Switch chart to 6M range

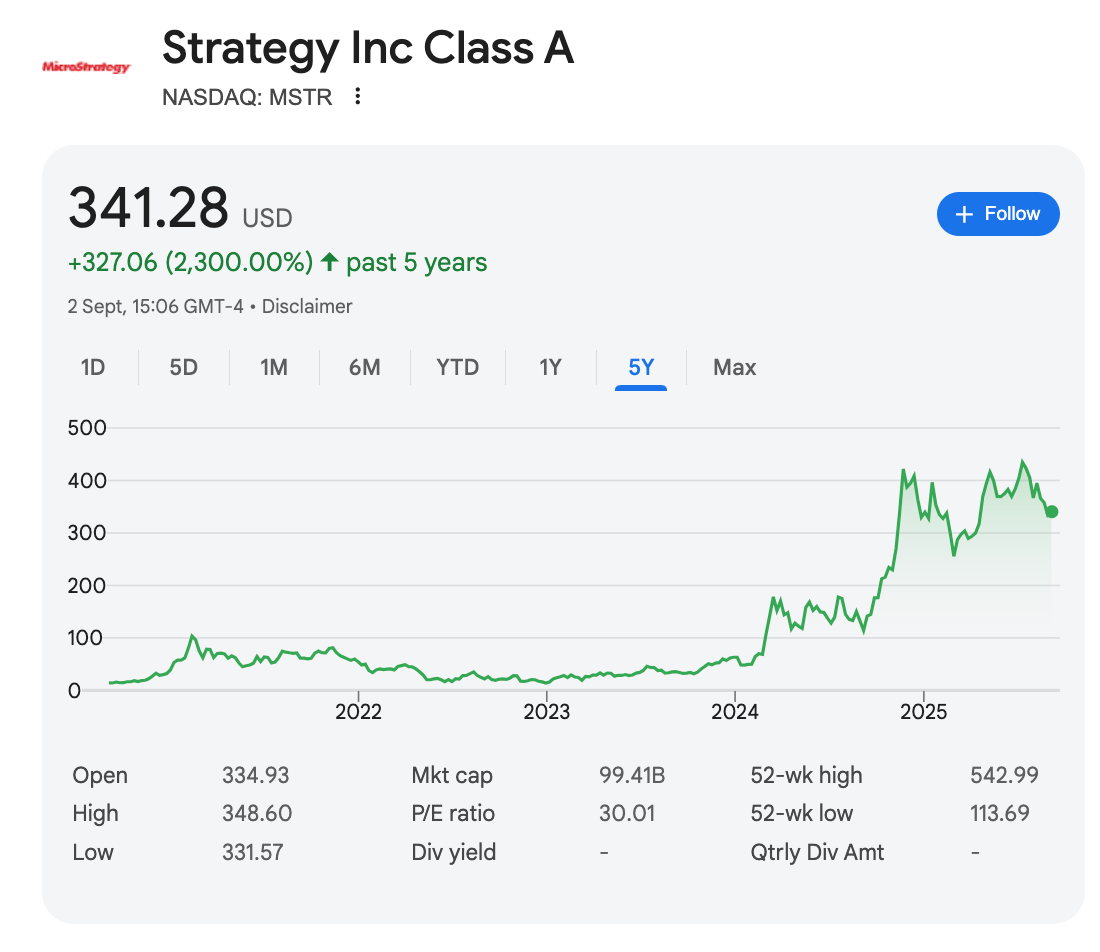point(365,368)
